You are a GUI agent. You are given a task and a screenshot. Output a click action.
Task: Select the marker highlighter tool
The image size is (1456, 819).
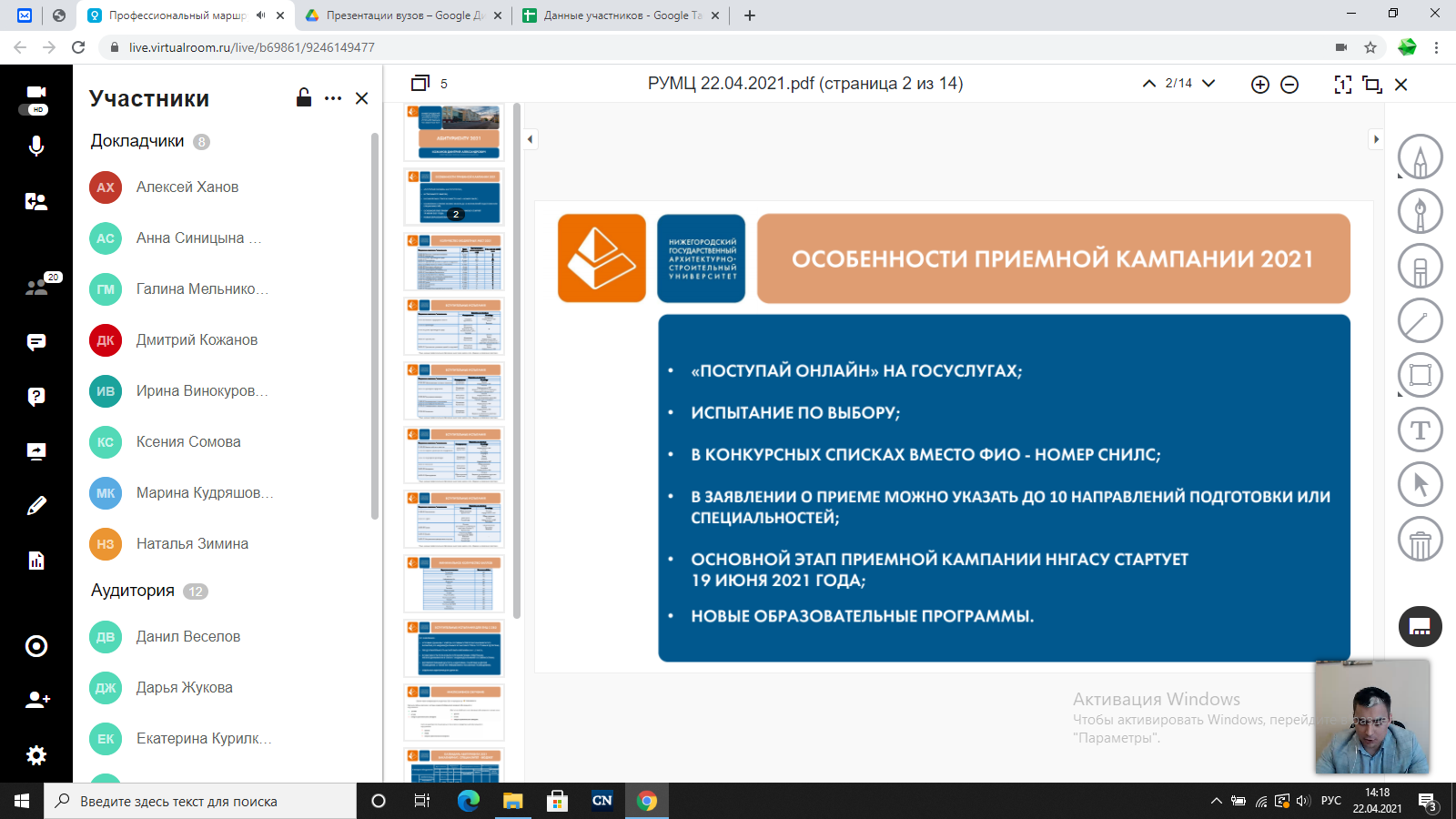click(x=1421, y=266)
